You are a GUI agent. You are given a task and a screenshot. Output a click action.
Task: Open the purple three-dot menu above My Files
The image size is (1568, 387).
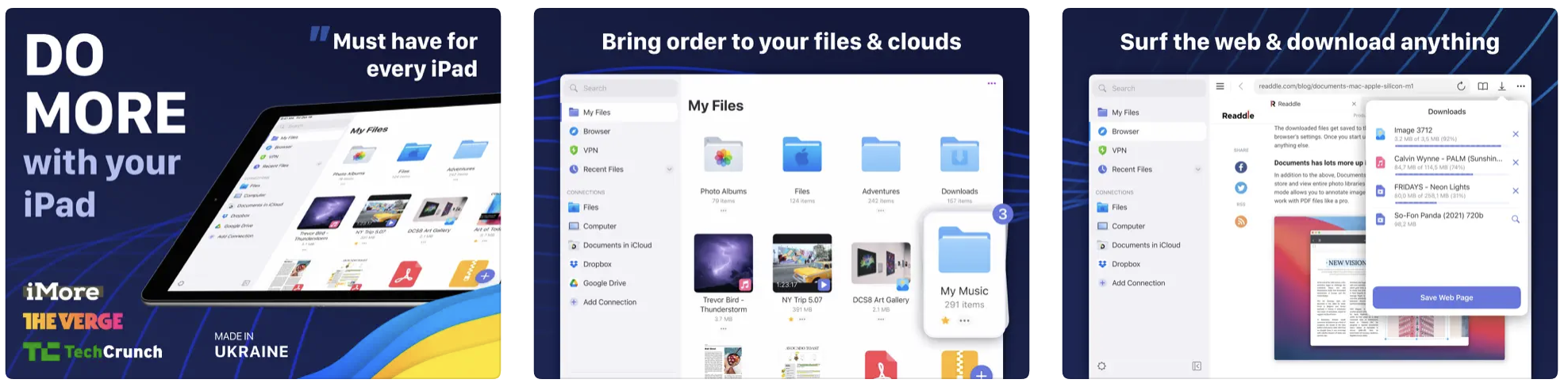991,83
